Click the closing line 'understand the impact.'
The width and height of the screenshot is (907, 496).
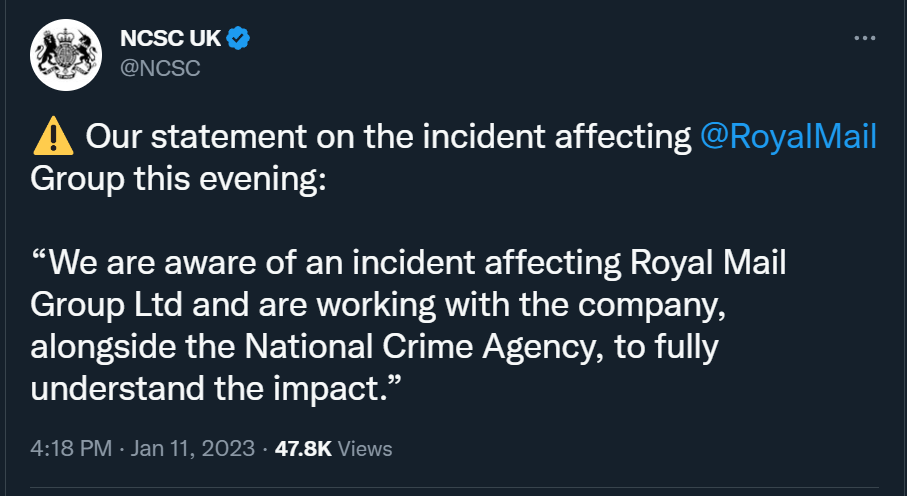point(216,388)
